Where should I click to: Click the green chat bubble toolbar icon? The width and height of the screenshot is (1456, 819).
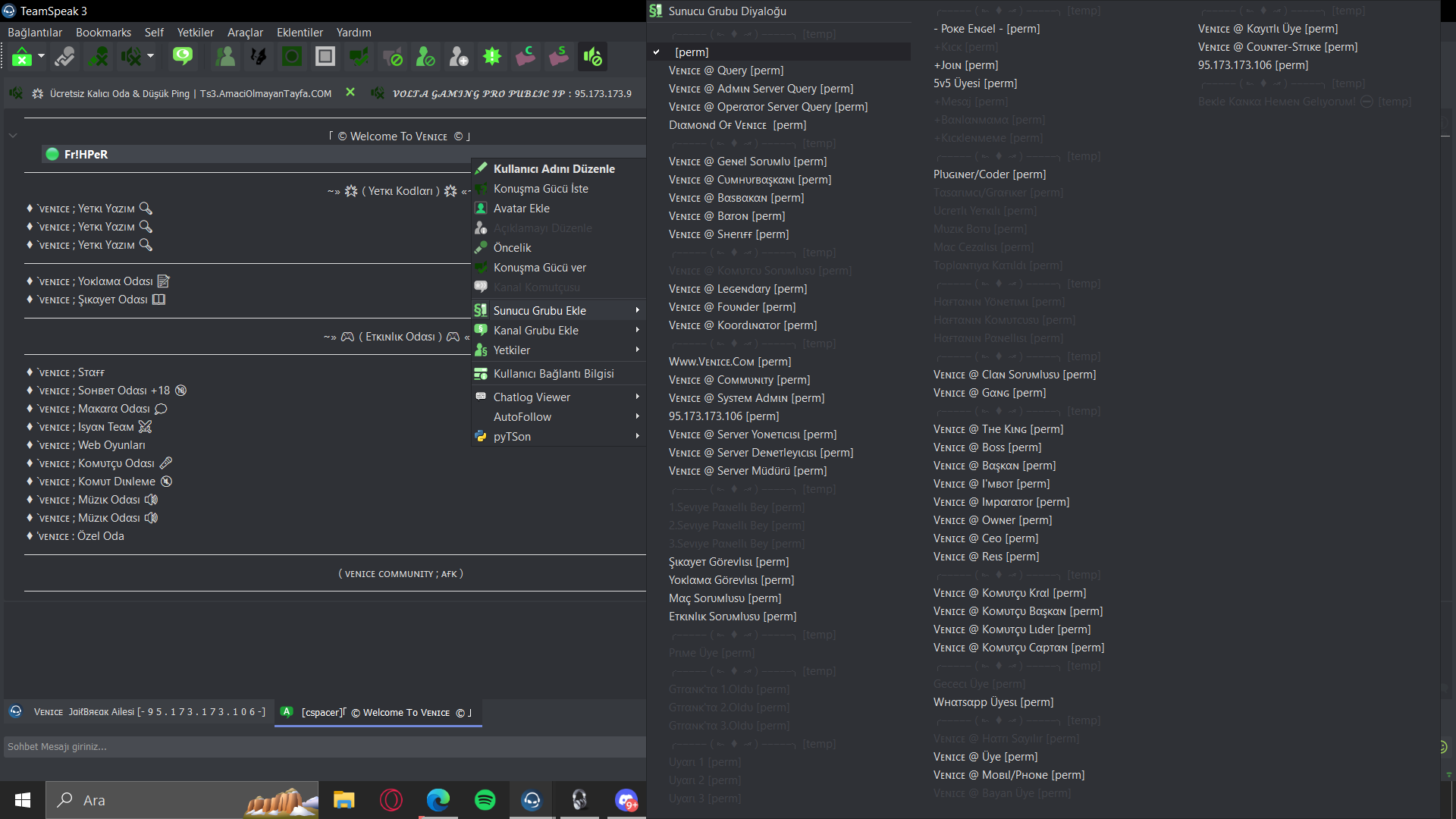(183, 56)
